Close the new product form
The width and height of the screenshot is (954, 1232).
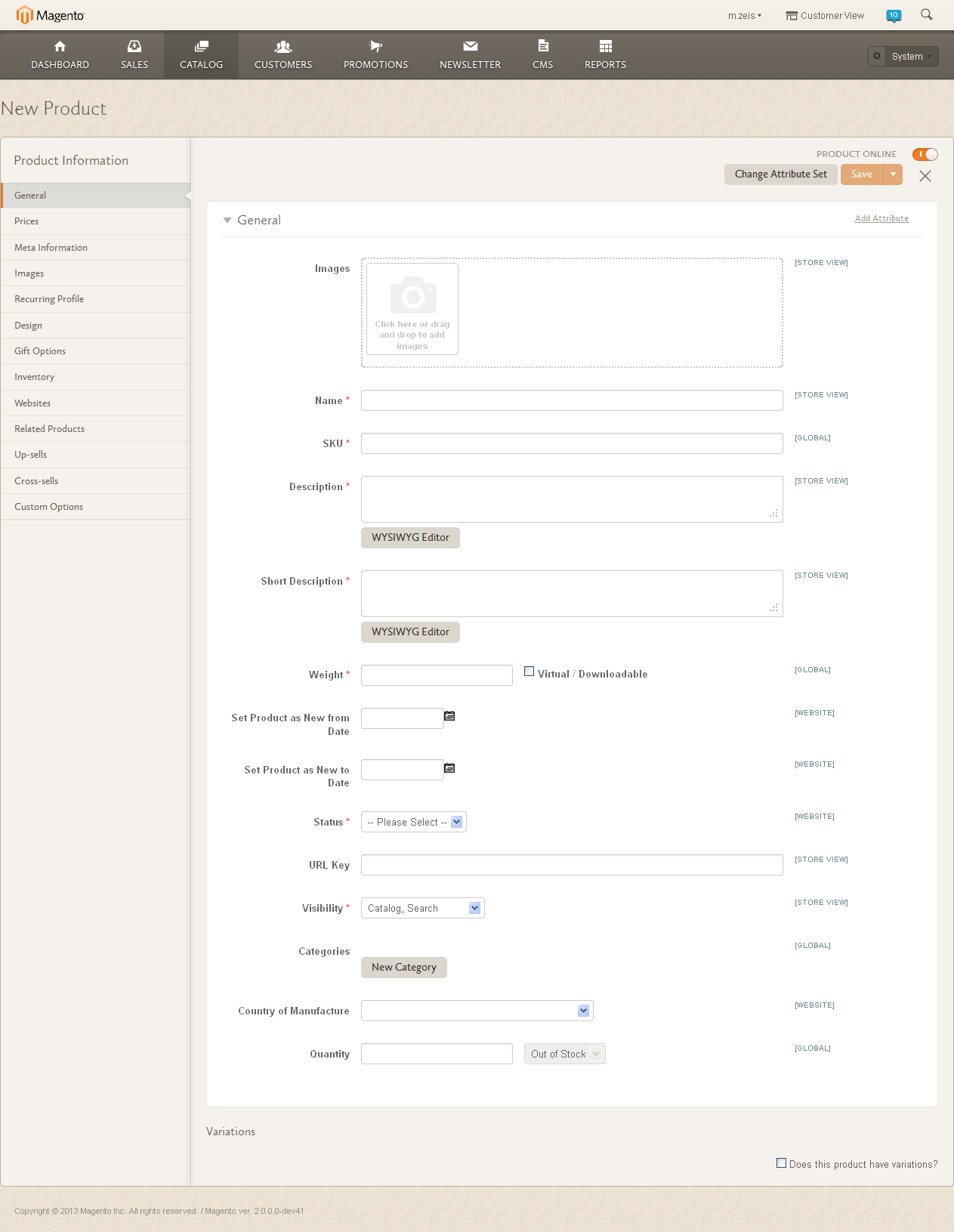tap(925, 176)
